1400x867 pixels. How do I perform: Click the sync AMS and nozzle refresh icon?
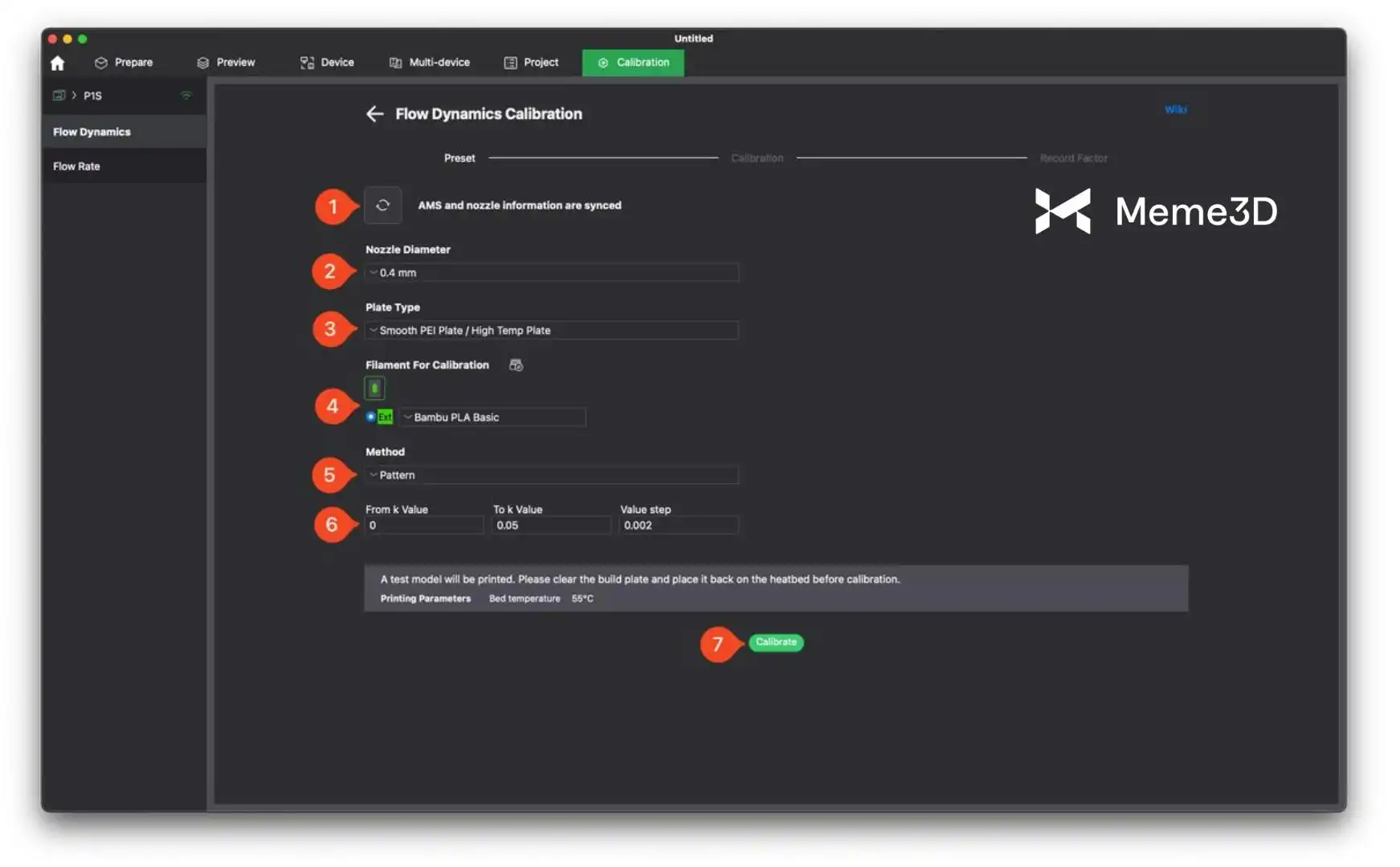[x=382, y=206]
